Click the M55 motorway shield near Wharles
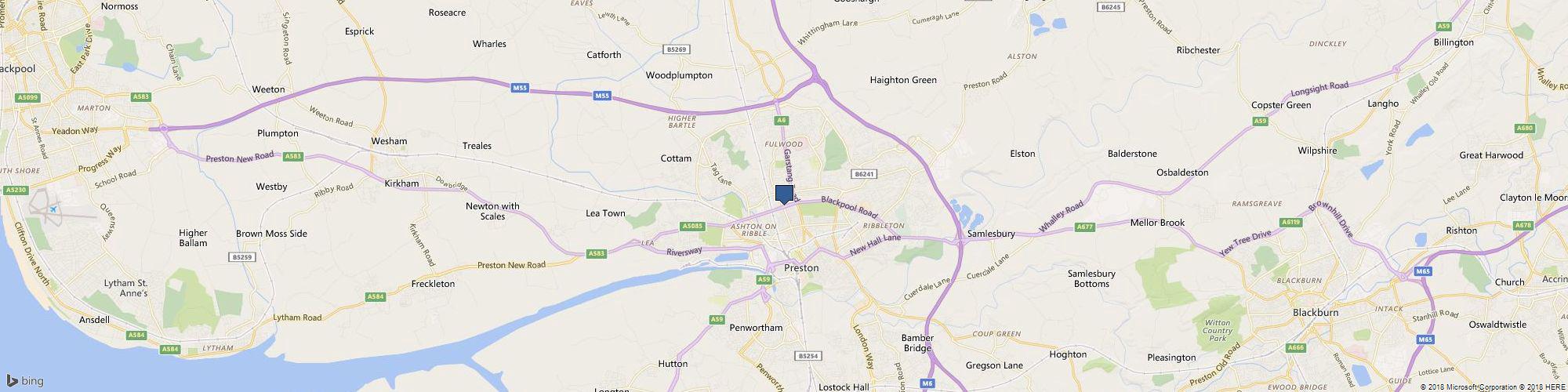The image size is (1568, 392). pyautogui.click(x=521, y=89)
